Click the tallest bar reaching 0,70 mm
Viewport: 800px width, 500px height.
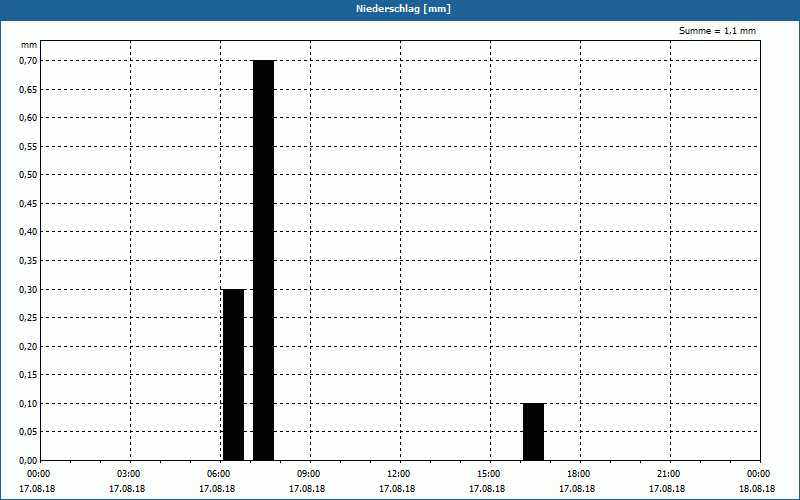click(264, 260)
